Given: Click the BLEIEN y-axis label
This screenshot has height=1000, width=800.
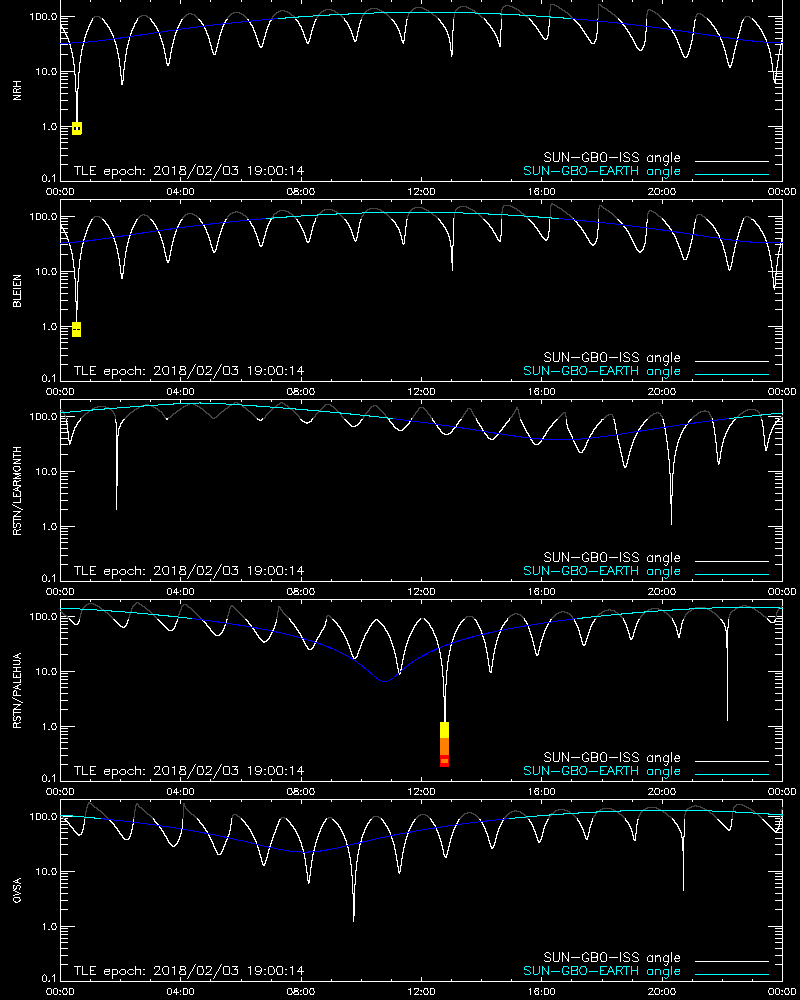Looking at the screenshot, I should [17, 291].
